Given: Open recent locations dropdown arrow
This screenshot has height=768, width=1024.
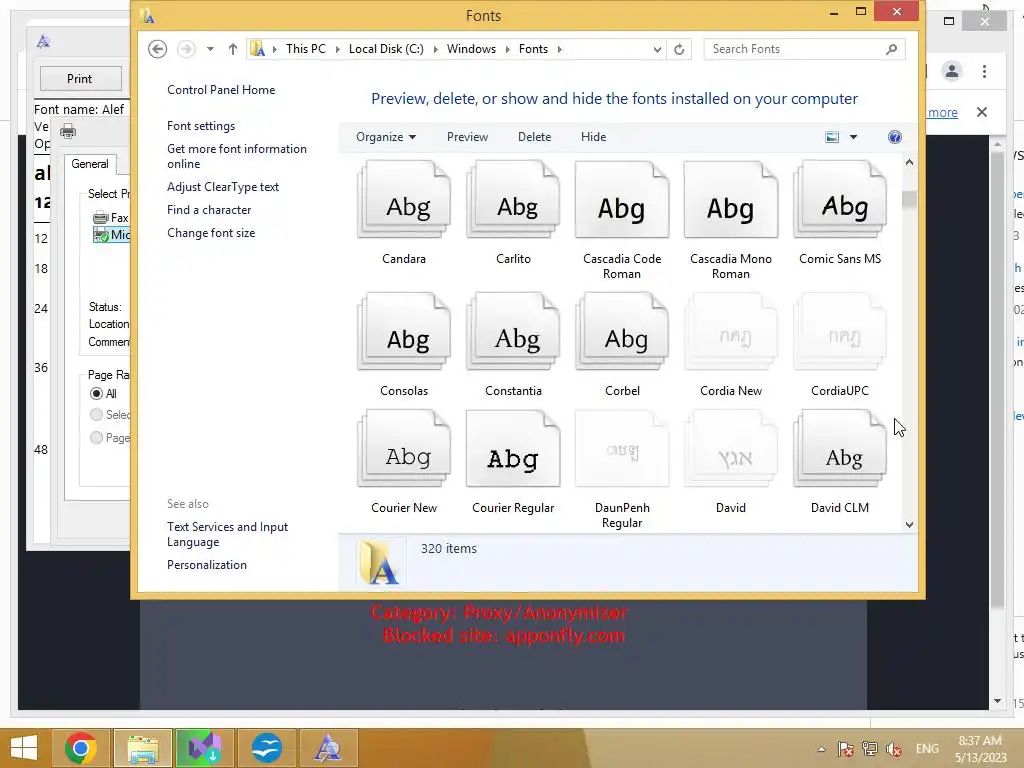Looking at the screenshot, I should click(210, 49).
